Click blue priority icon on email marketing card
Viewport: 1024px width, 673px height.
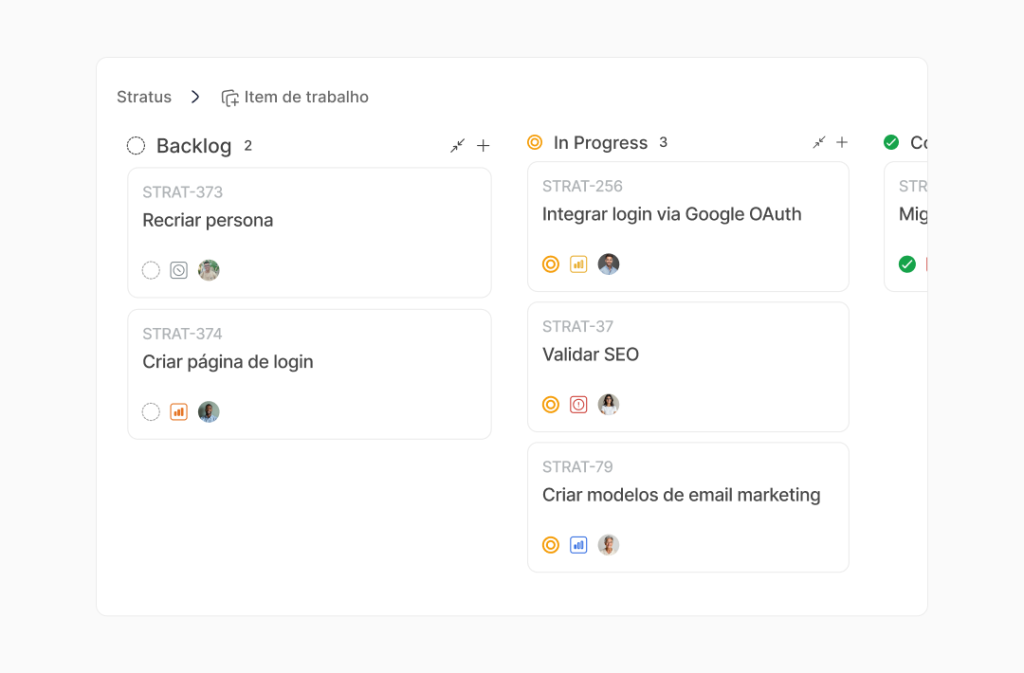pyautogui.click(x=579, y=545)
